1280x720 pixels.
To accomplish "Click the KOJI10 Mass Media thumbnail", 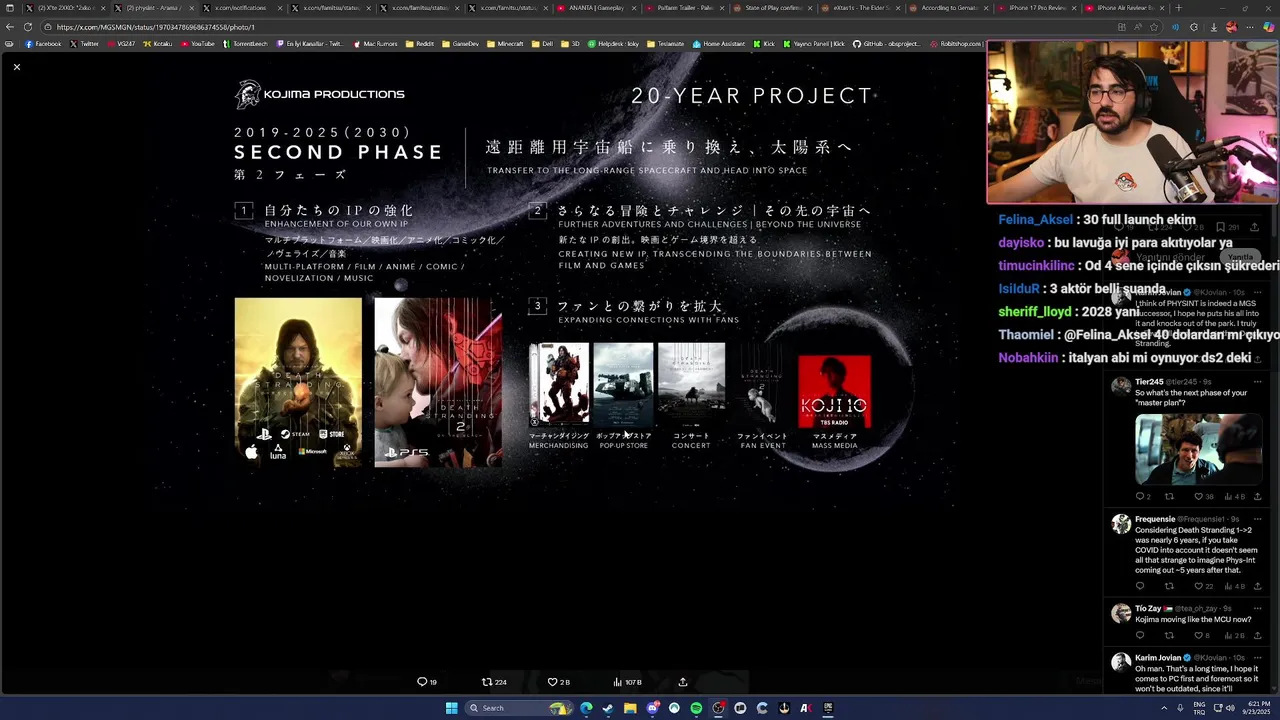I will point(834,392).
